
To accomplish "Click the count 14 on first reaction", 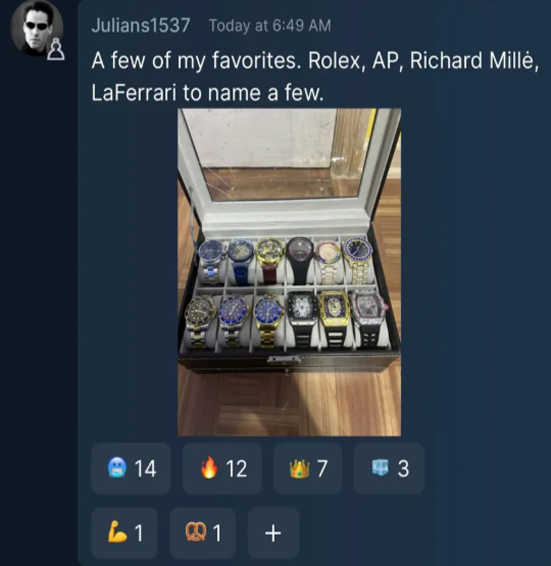I will pyautogui.click(x=145, y=469).
